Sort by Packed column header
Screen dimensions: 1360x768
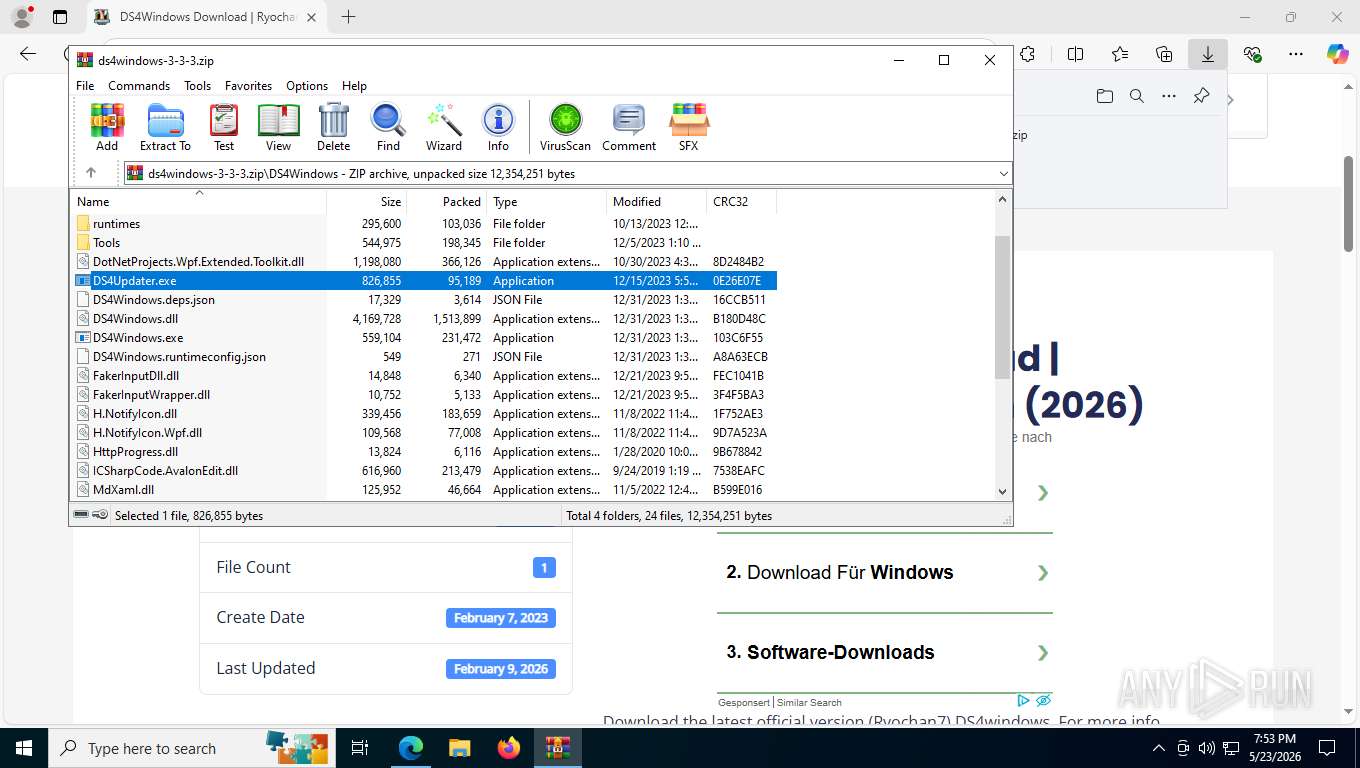pyautogui.click(x=447, y=201)
